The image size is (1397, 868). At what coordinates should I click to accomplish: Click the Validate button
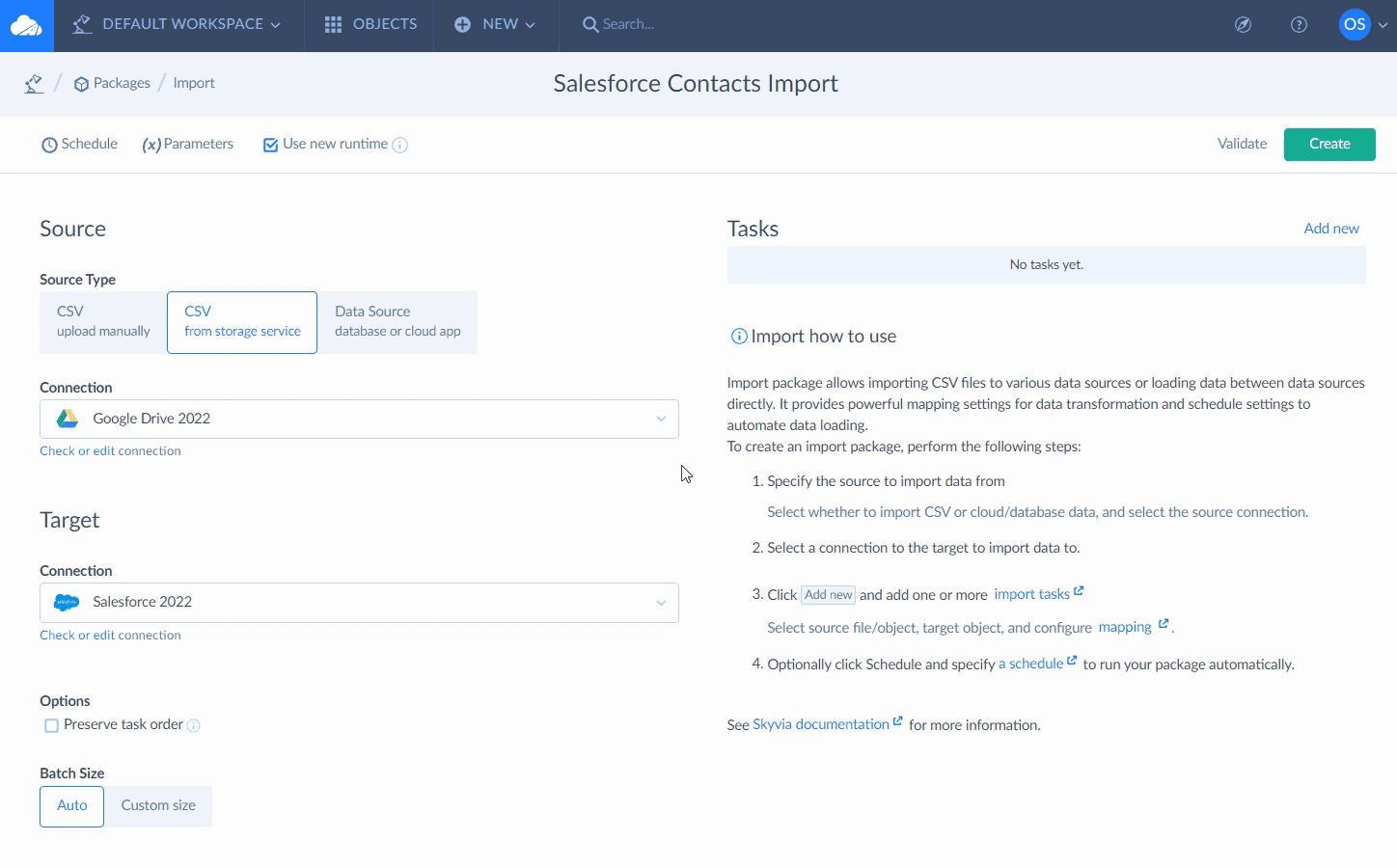(x=1242, y=144)
